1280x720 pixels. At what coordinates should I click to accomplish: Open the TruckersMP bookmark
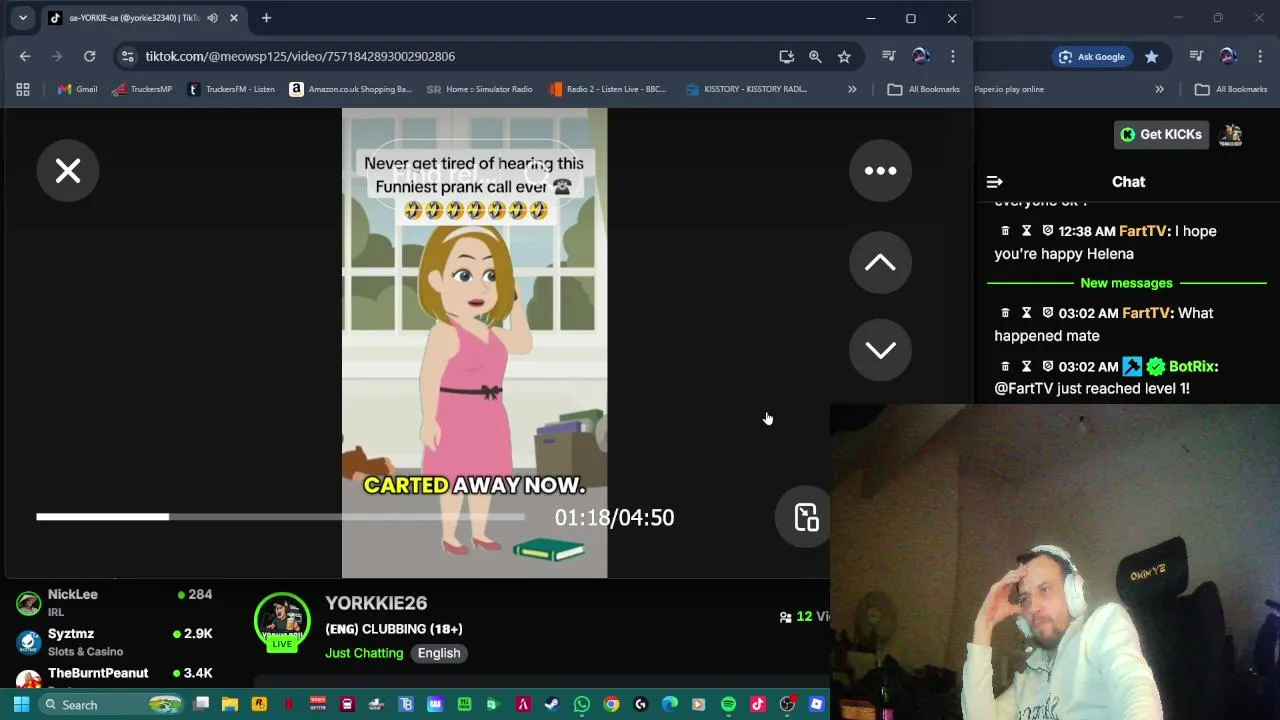click(142, 89)
